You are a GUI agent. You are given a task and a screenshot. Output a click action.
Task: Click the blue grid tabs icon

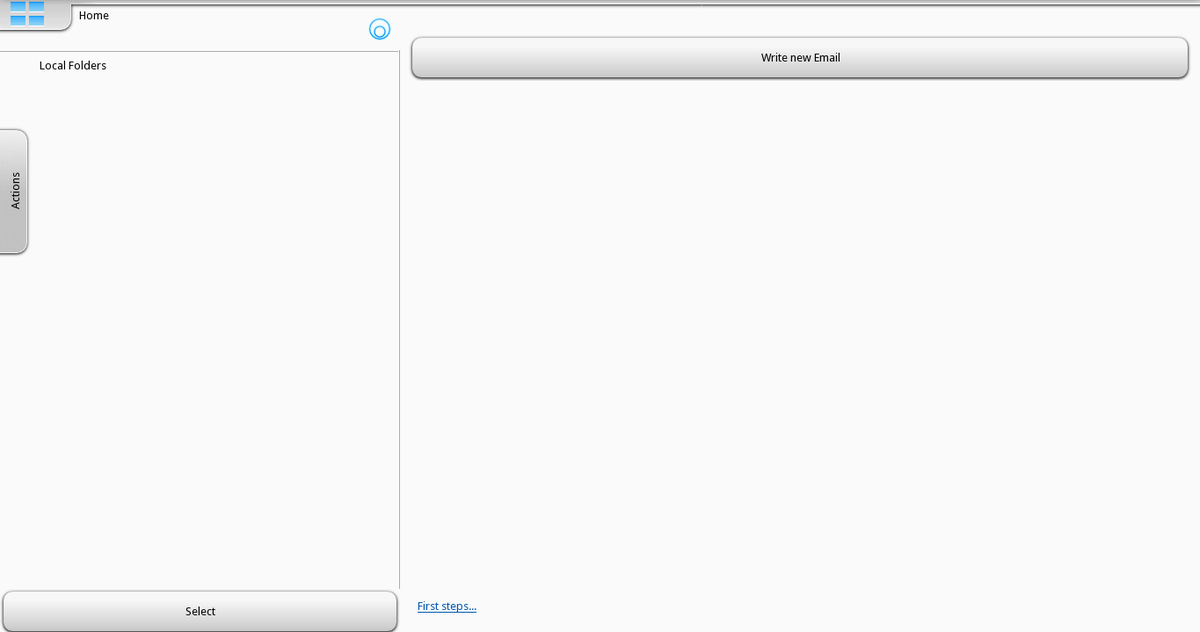tap(27, 13)
